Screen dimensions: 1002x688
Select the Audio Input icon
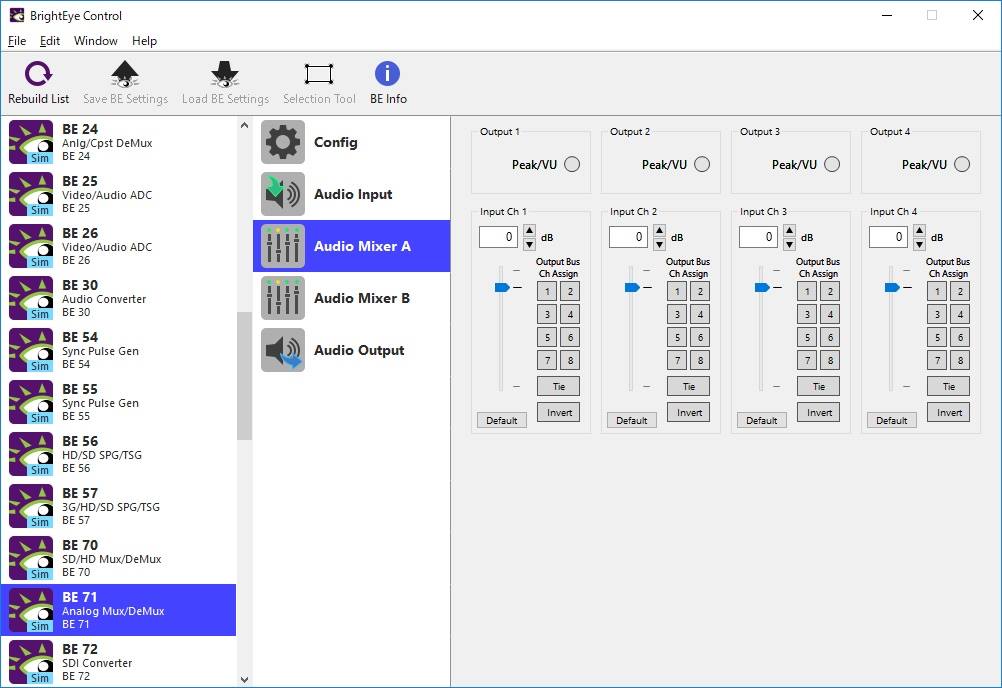tap(283, 194)
